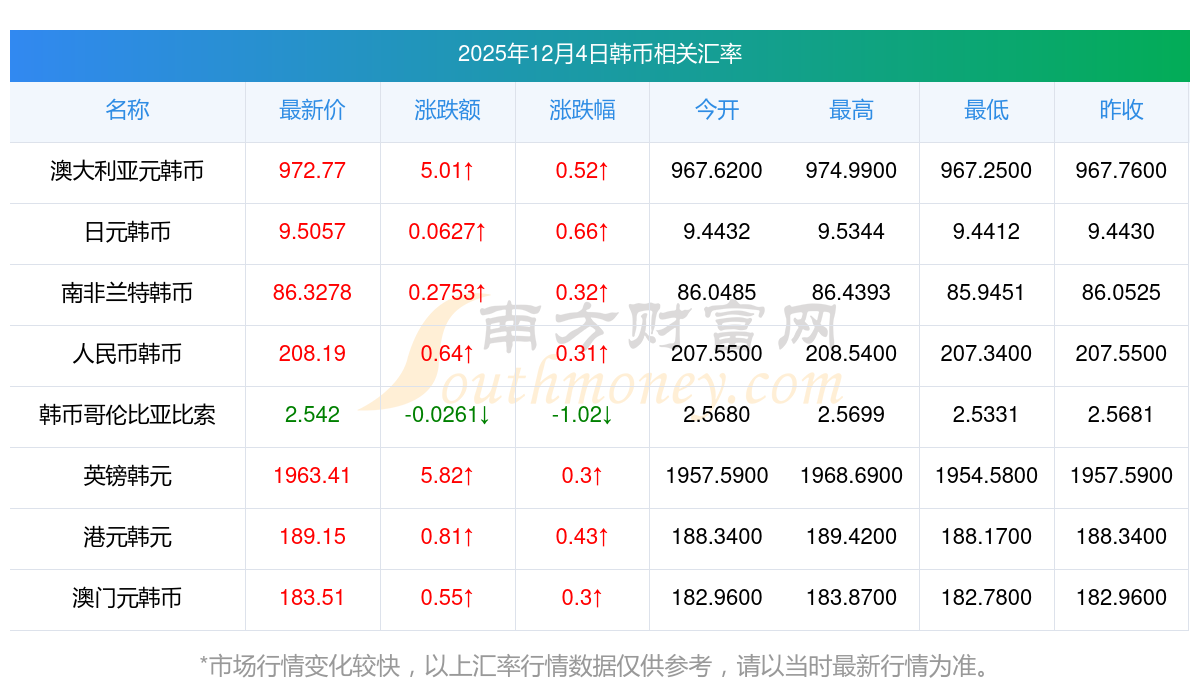The height and width of the screenshot is (697, 1200).
Task: Click change percent 0.32↑
Action: [x=582, y=293]
